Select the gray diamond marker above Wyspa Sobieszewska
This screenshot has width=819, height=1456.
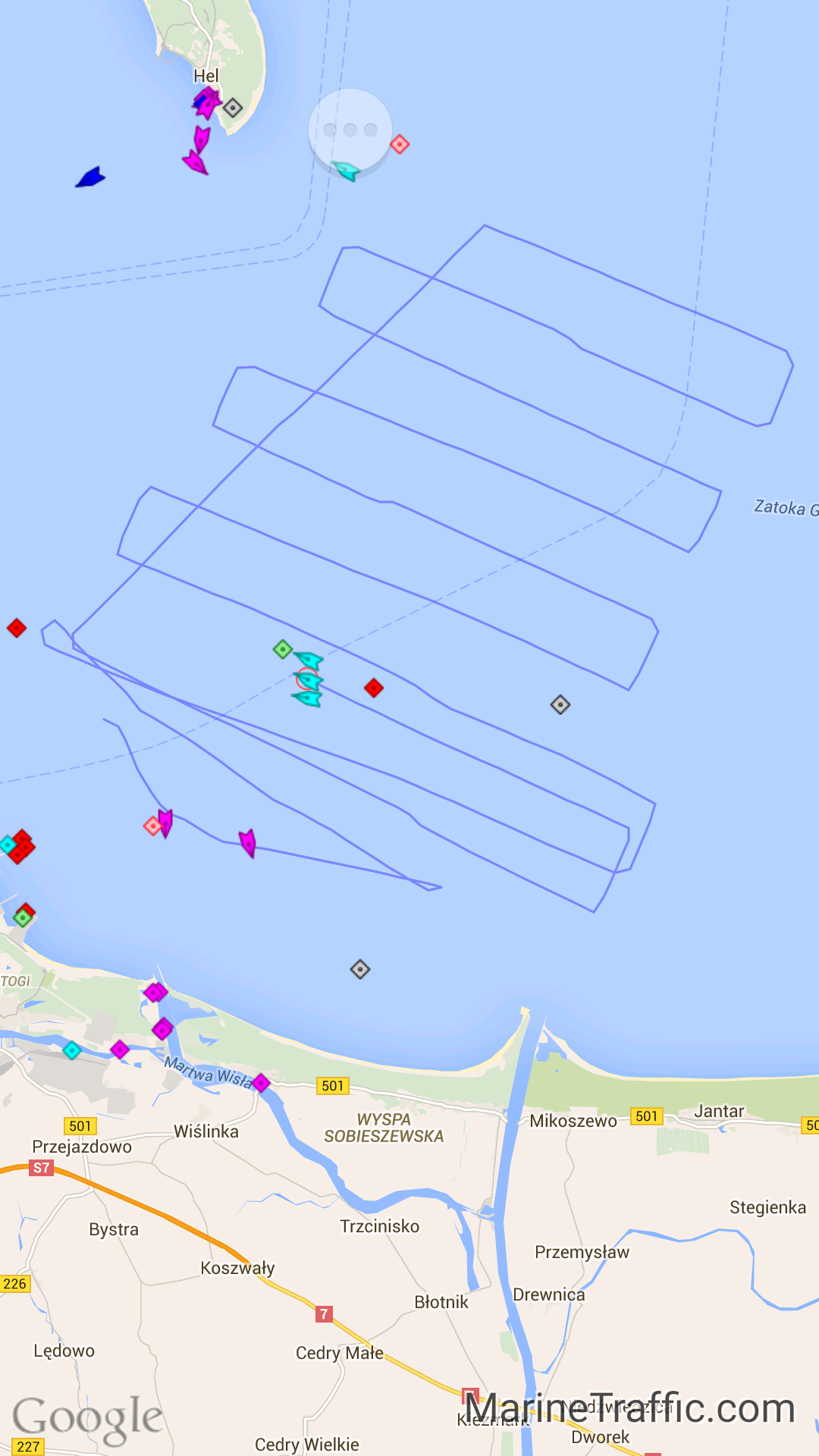360,969
